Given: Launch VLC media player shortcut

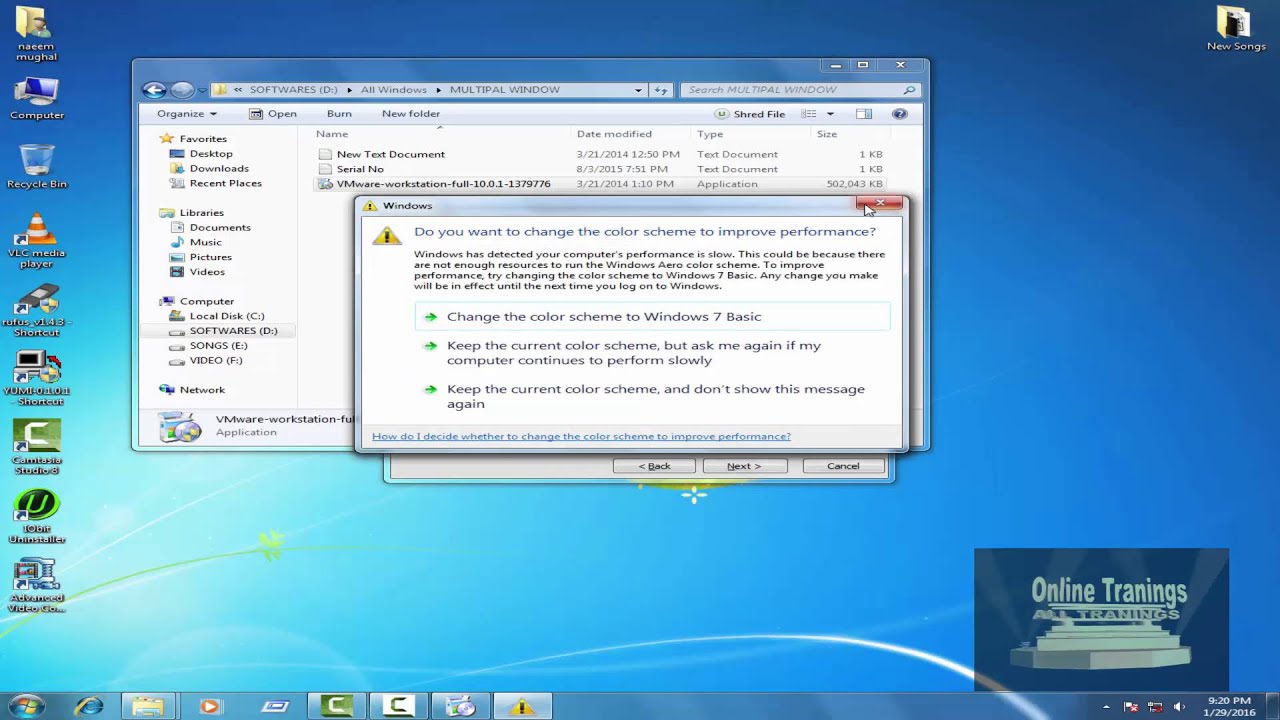Looking at the screenshot, I should click(37, 240).
